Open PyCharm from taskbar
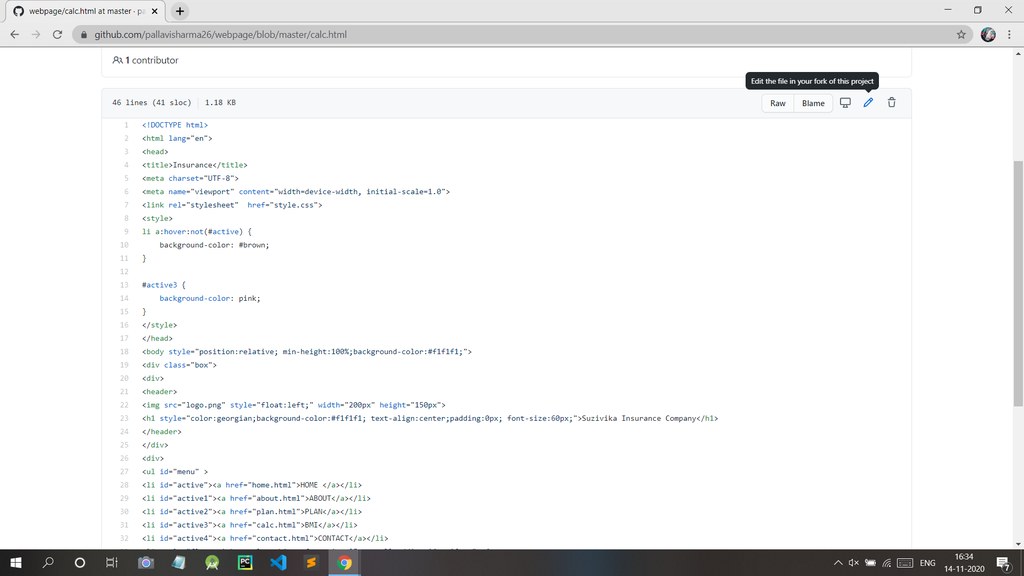This screenshot has height=576, width=1024. point(245,562)
